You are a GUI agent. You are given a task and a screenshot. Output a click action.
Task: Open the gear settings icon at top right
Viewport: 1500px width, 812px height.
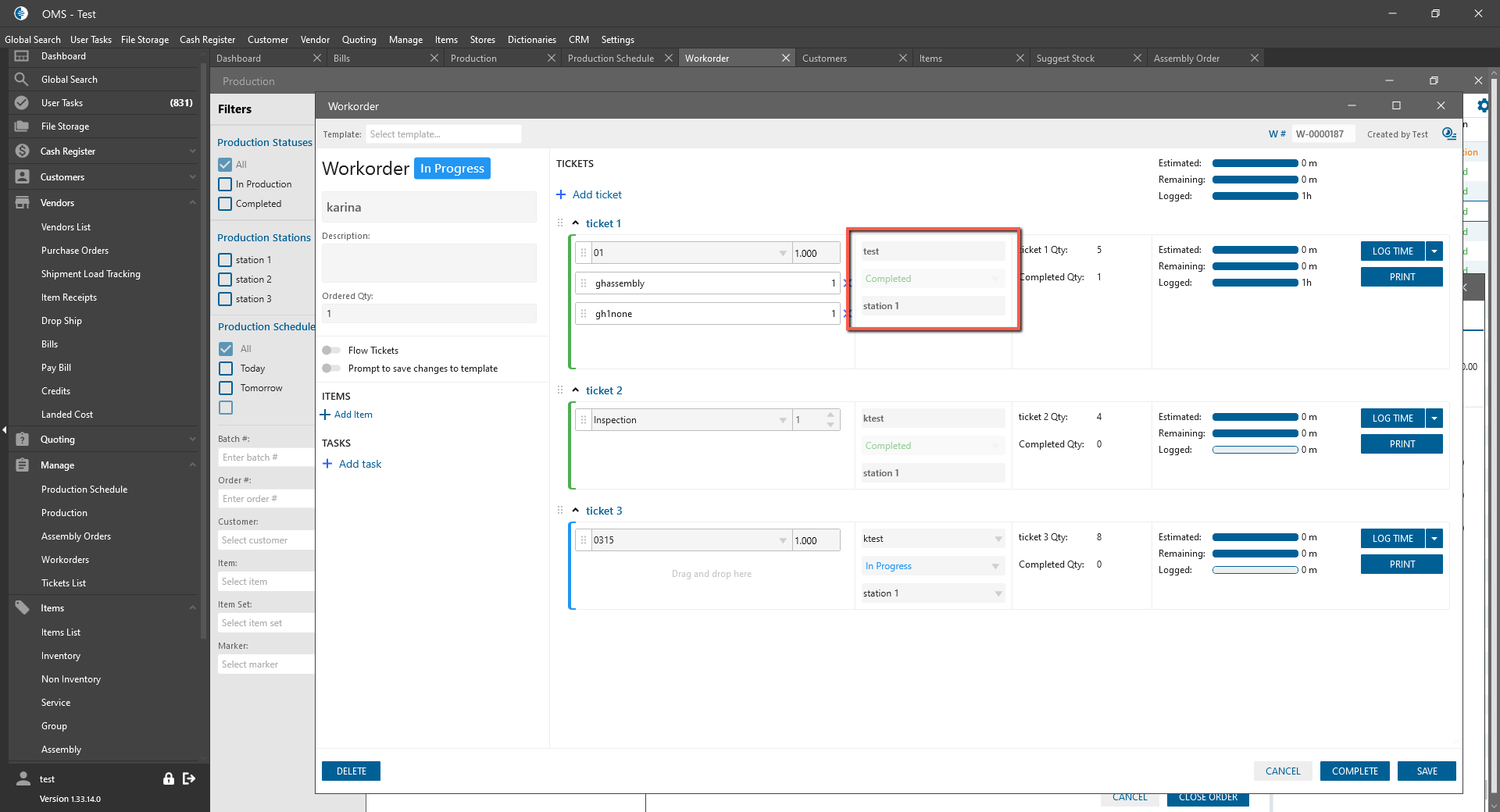1482,106
